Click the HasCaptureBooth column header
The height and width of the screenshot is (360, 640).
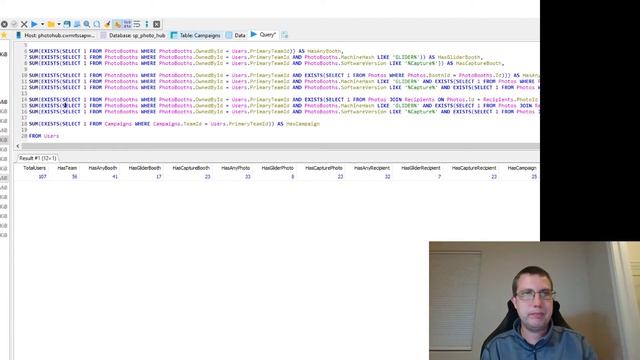click(191, 168)
